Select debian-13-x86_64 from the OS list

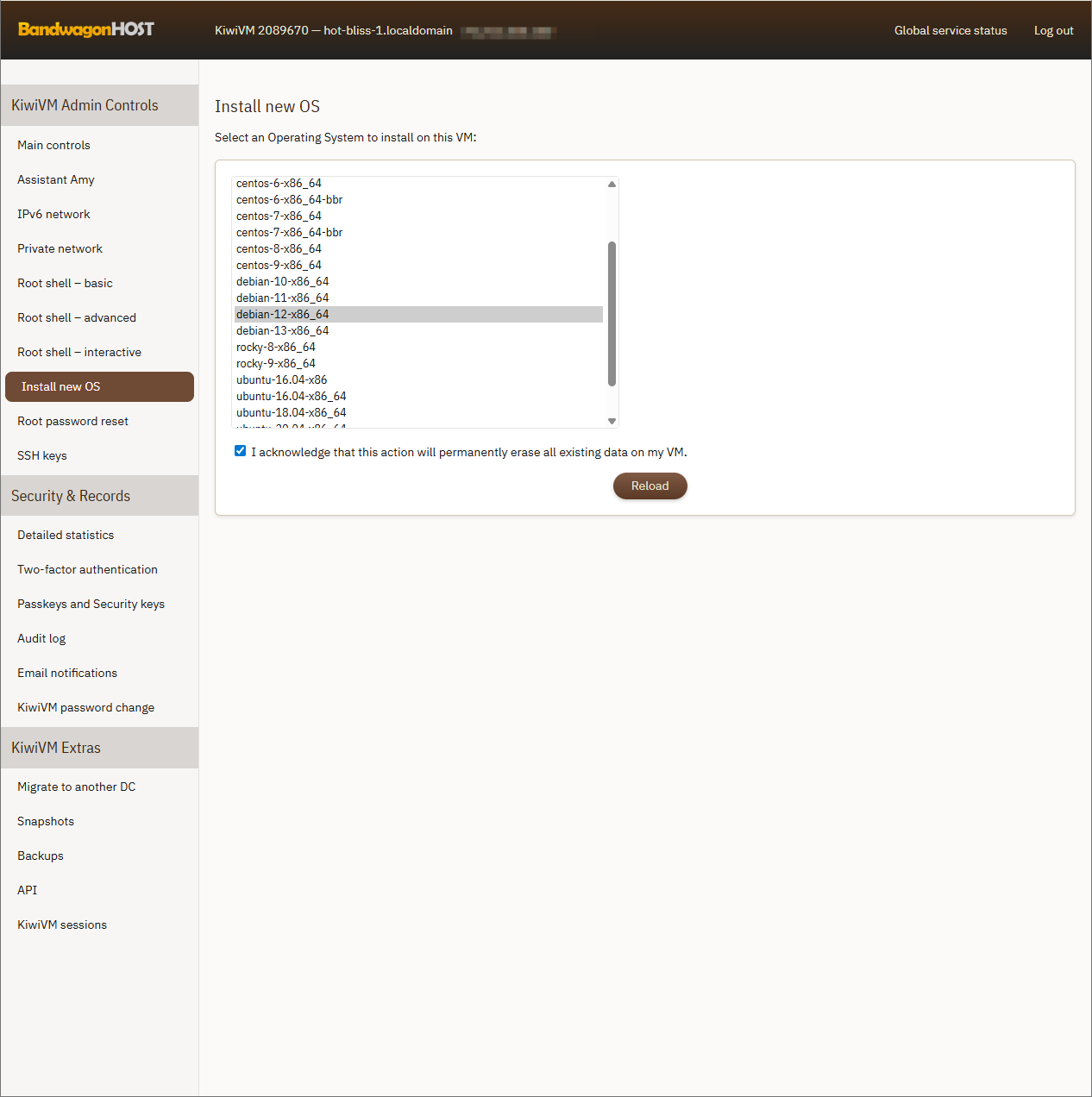[282, 331]
